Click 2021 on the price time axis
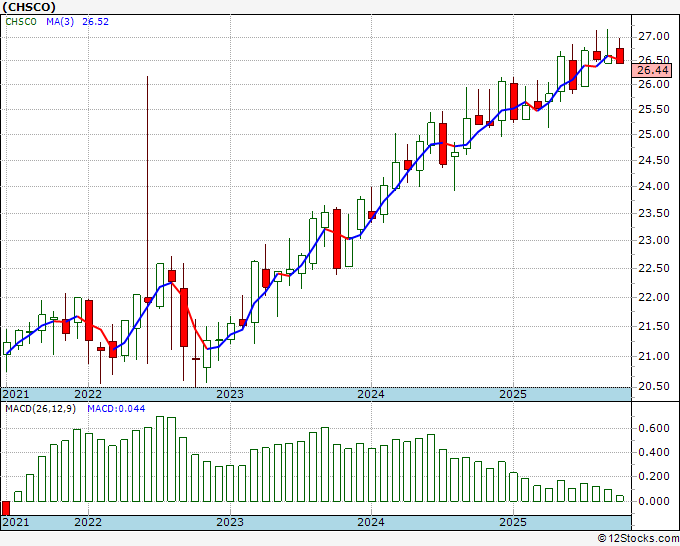This screenshot has height=546, width=680. coord(16,394)
